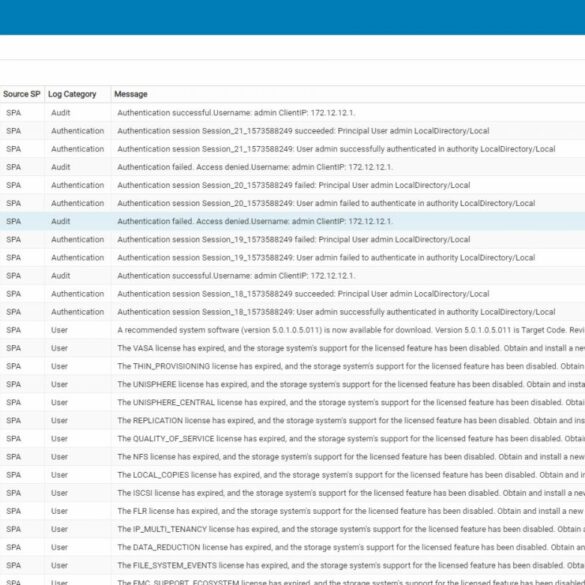Select the REPLICATION license expired message

tap(351, 420)
